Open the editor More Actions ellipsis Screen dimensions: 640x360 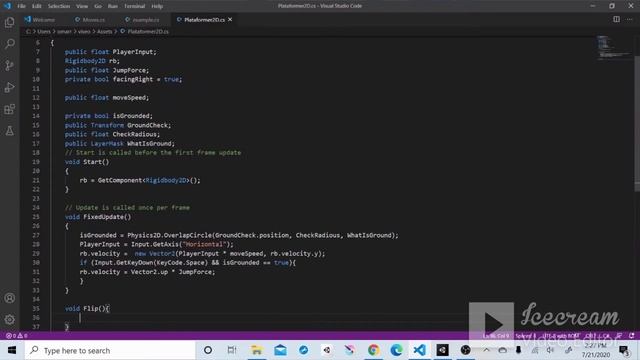[x=629, y=19]
